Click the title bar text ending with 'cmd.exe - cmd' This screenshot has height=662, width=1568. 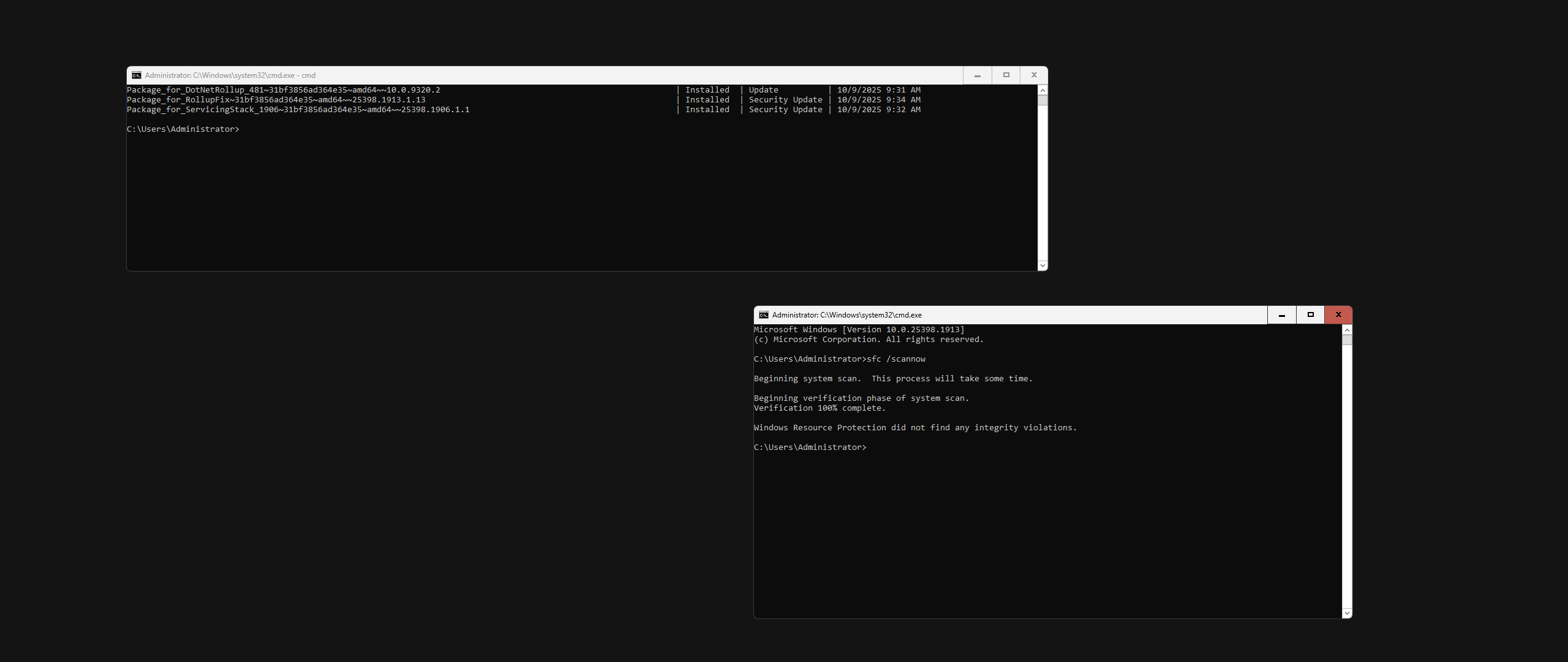point(230,75)
